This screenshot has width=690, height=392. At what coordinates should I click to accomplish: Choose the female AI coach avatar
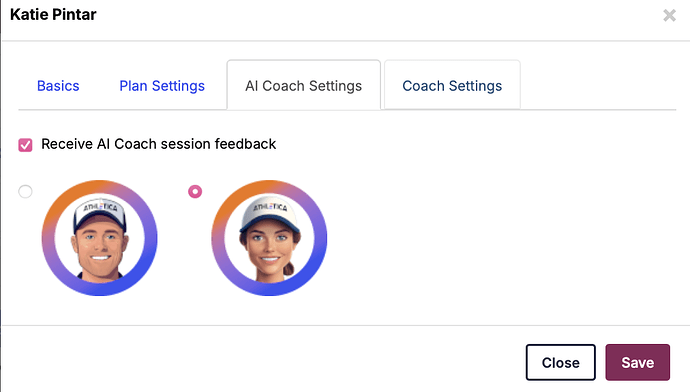269,238
